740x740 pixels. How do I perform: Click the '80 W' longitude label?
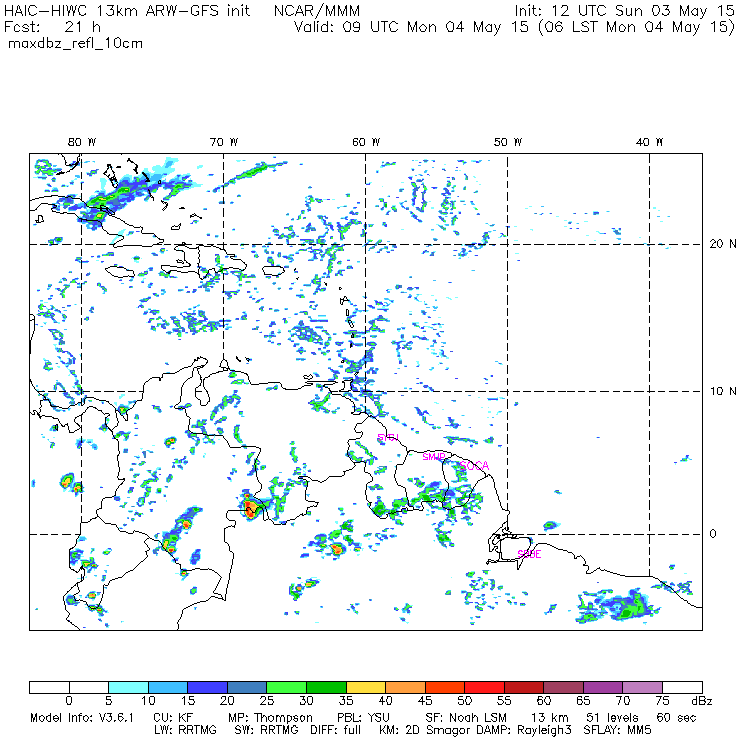pyautogui.click(x=82, y=142)
